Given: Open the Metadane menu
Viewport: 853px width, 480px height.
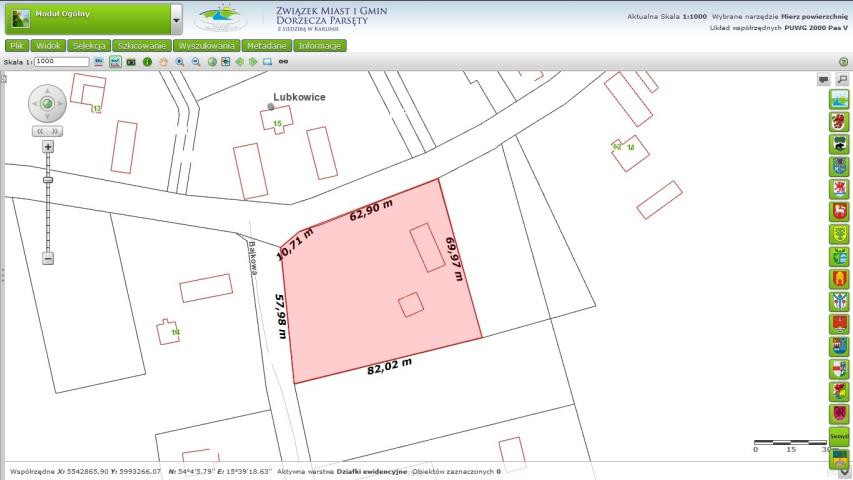Looking at the screenshot, I should point(267,46).
